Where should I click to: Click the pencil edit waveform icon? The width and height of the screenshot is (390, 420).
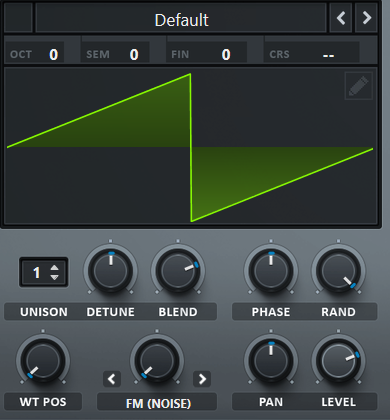tap(359, 86)
